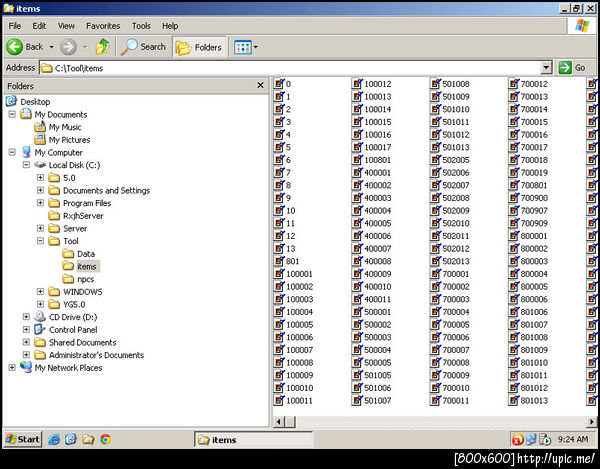Expand the YGS.0 folder

point(40,304)
